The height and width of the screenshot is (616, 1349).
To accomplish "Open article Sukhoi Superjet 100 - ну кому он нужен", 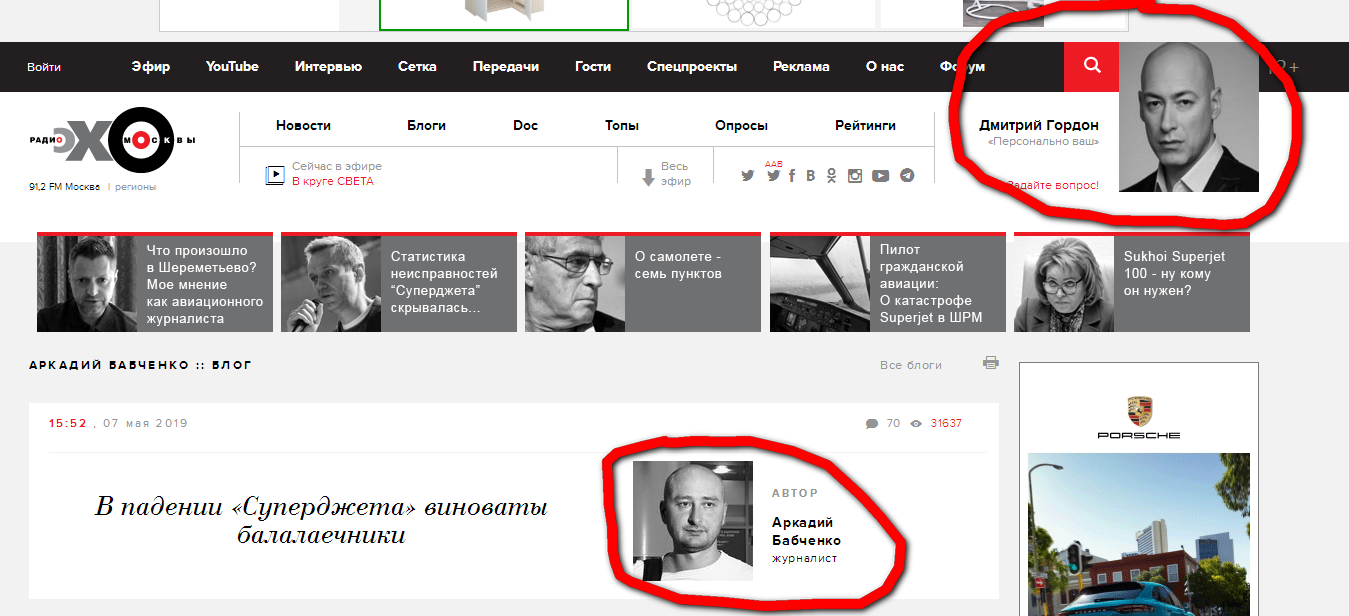I will [x=1132, y=283].
